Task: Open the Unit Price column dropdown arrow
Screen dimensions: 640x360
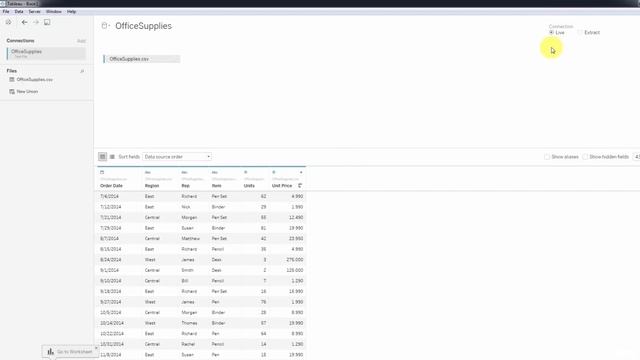Action: tap(301, 172)
